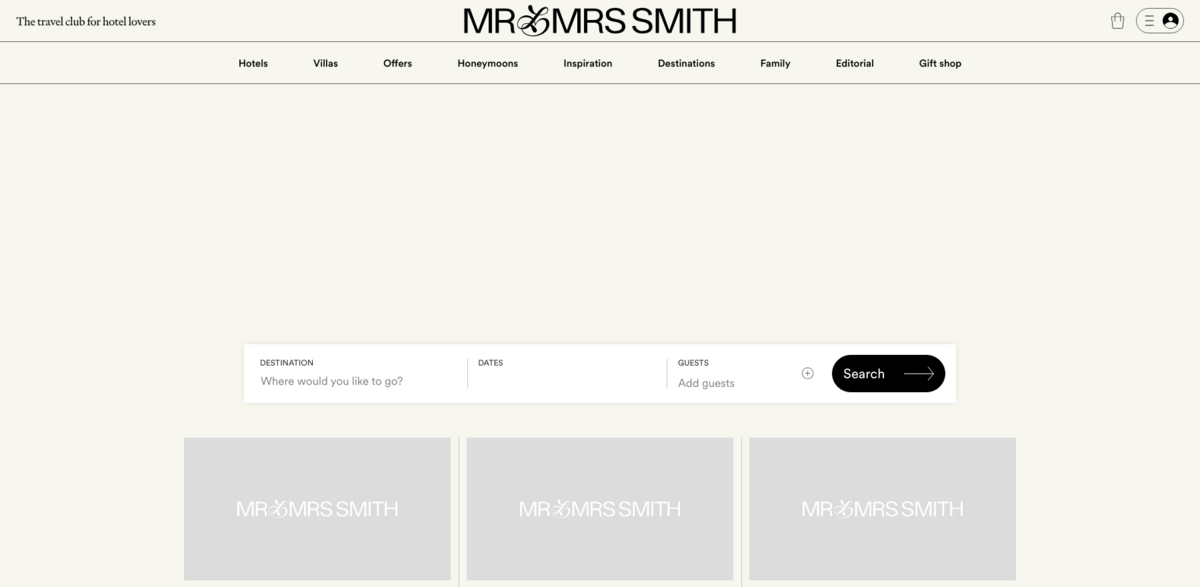Click the Mr & Mrs Smith logo
Image resolution: width=1200 pixels, height=587 pixels.
(x=599, y=19)
